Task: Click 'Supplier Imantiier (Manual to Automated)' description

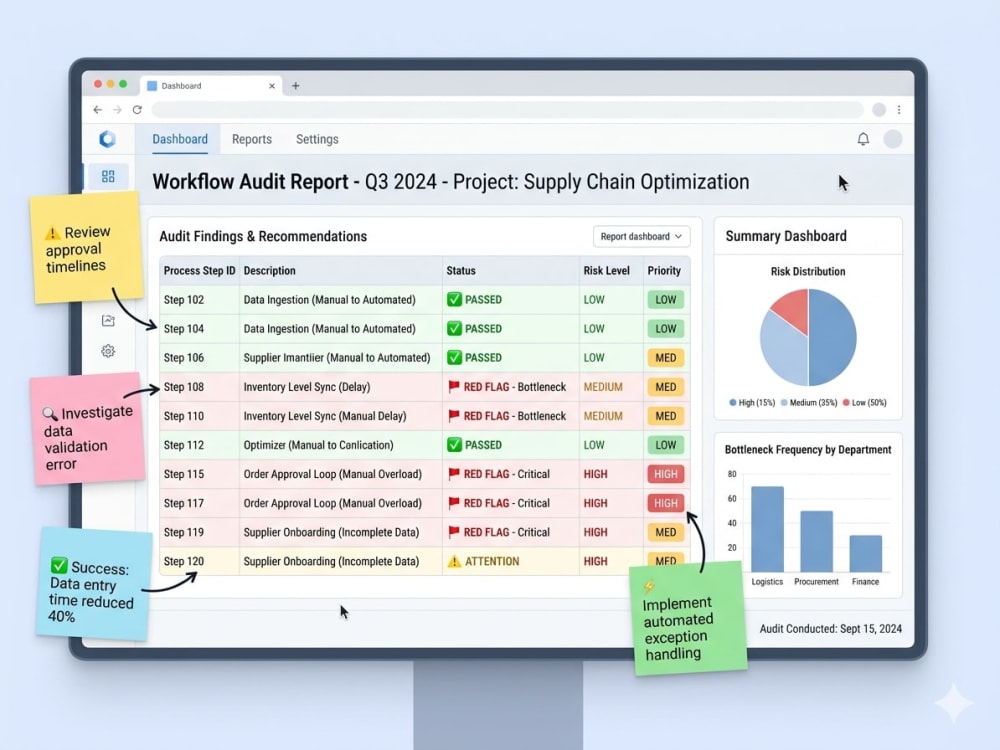Action: click(337, 358)
